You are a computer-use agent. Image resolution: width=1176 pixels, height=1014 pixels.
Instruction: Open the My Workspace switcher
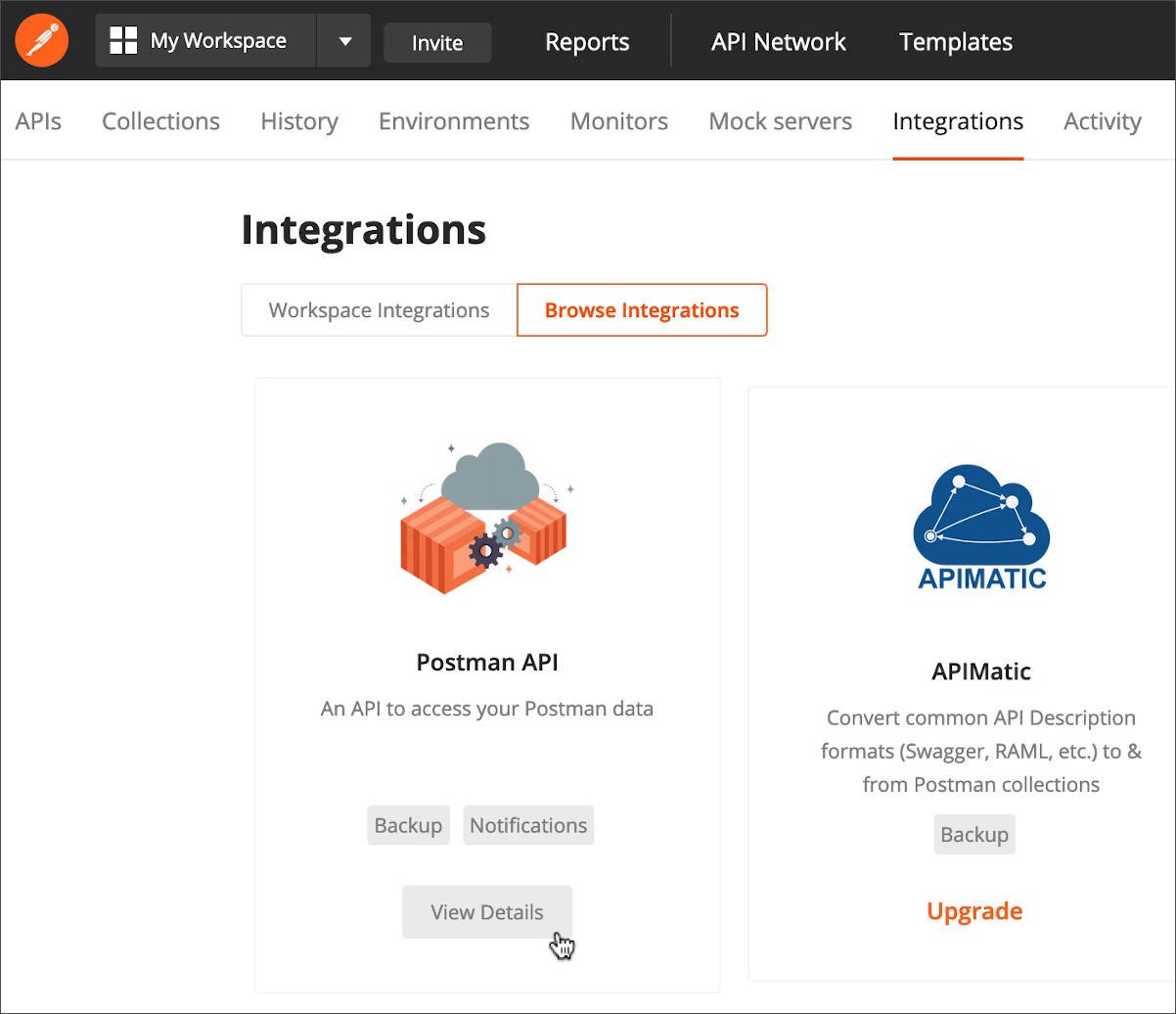pyautogui.click(x=205, y=41)
